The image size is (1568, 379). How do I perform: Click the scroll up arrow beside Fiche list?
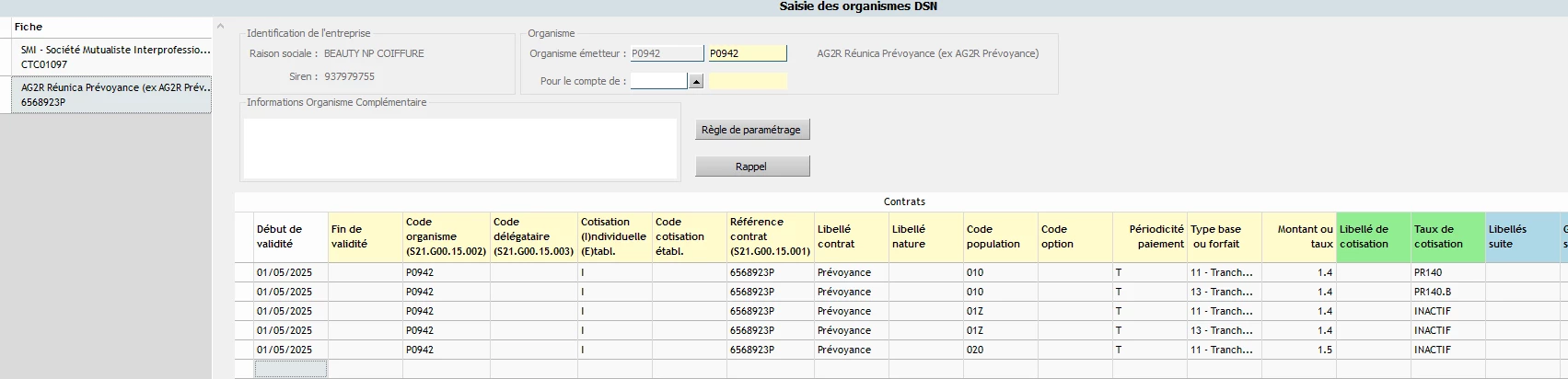[x=220, y=27]
